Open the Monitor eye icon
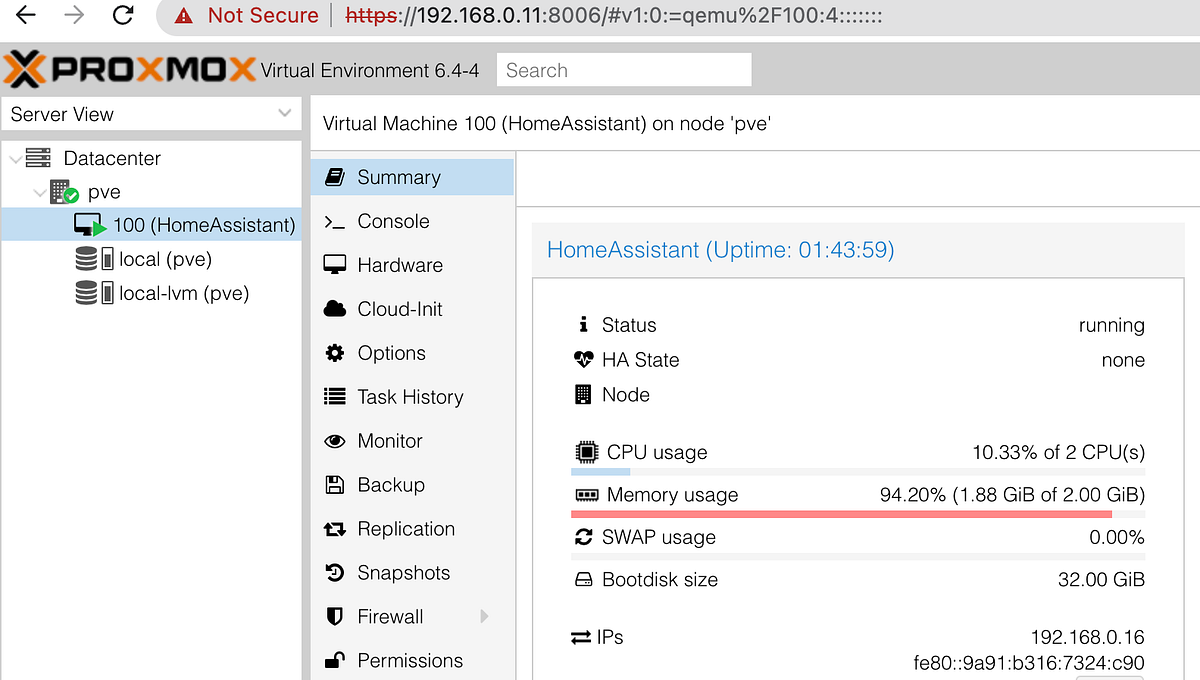 tap(335, 441)
